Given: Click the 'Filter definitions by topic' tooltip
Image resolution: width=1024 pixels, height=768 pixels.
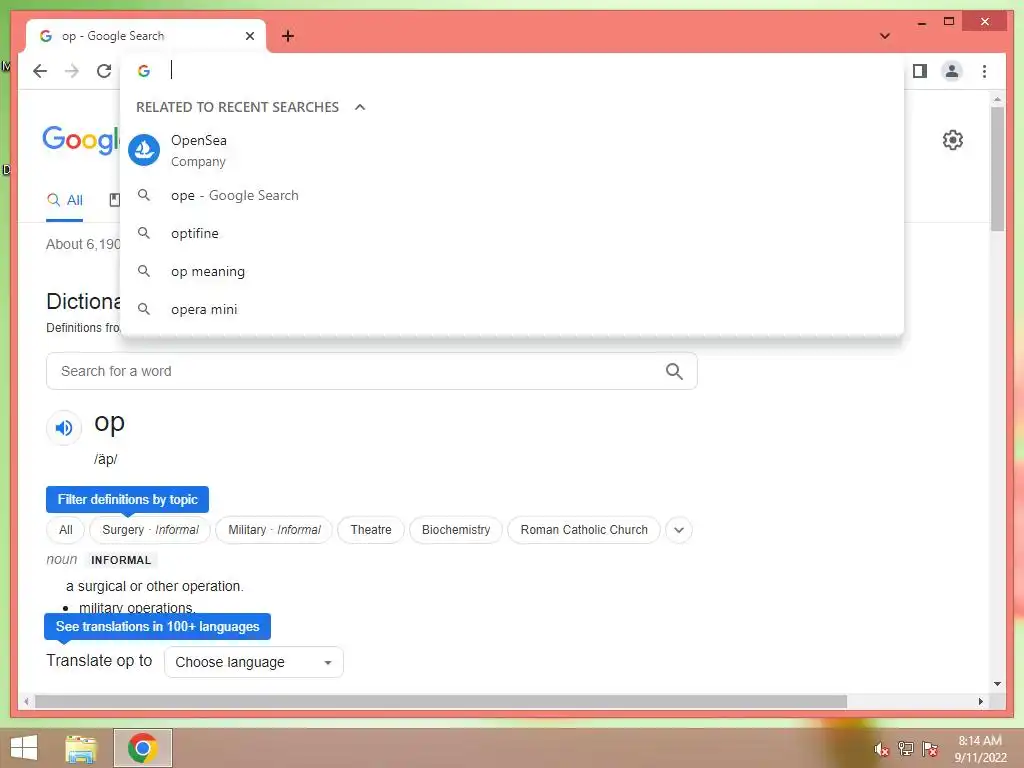Looking at the screenshot, I should click(127, 500).
